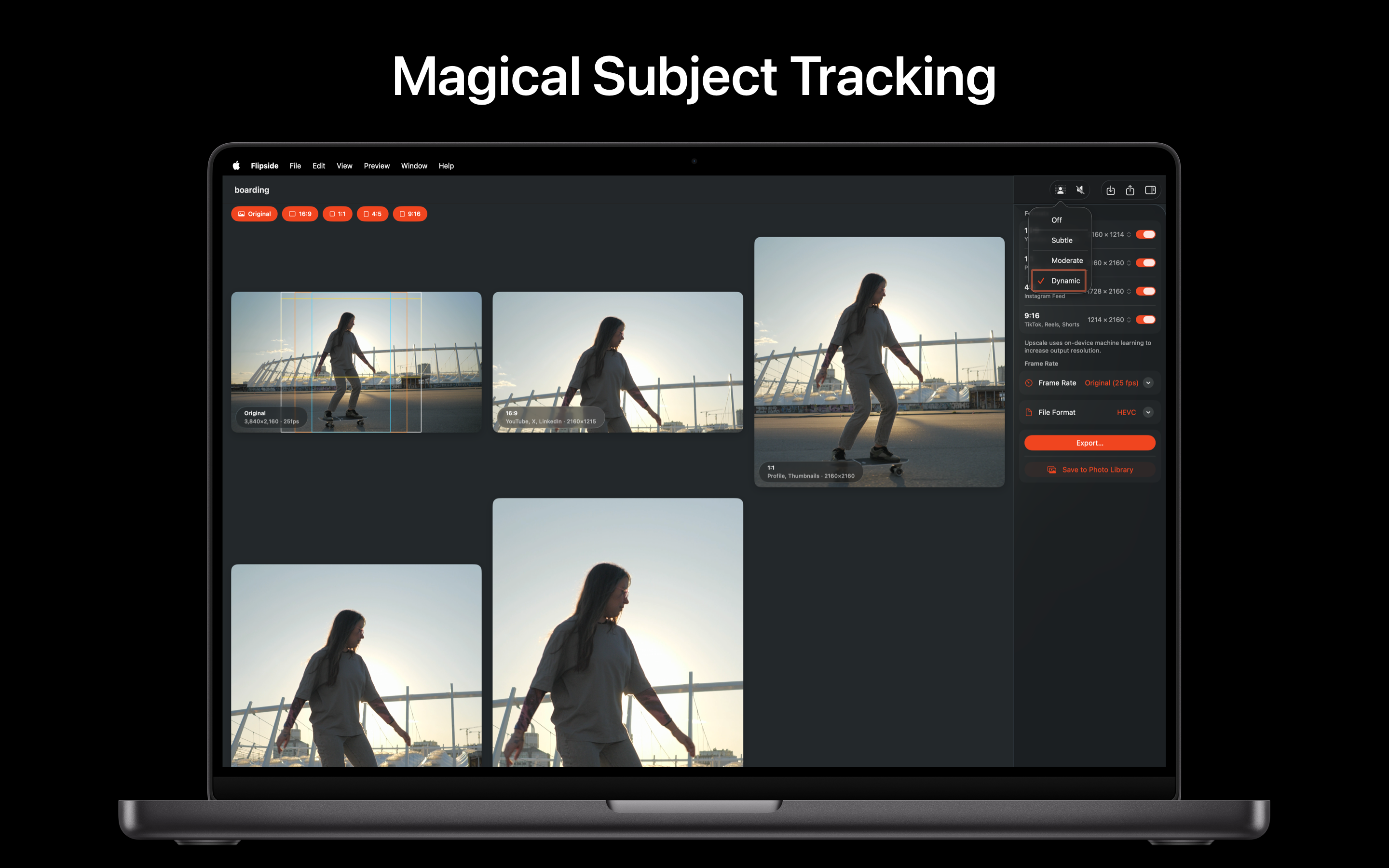
Task: Select the 4:5 format chip
Action: click(372, 214)
